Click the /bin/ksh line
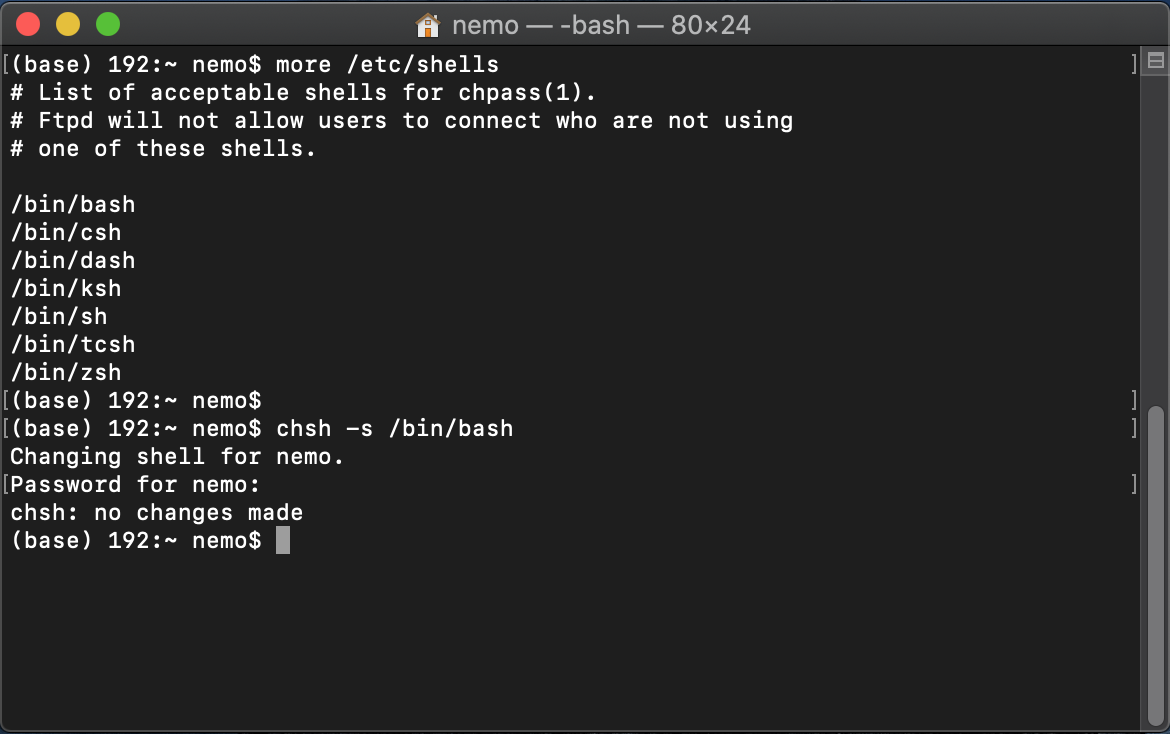This screenshot has height=734, width=1170. pos(65,289)
